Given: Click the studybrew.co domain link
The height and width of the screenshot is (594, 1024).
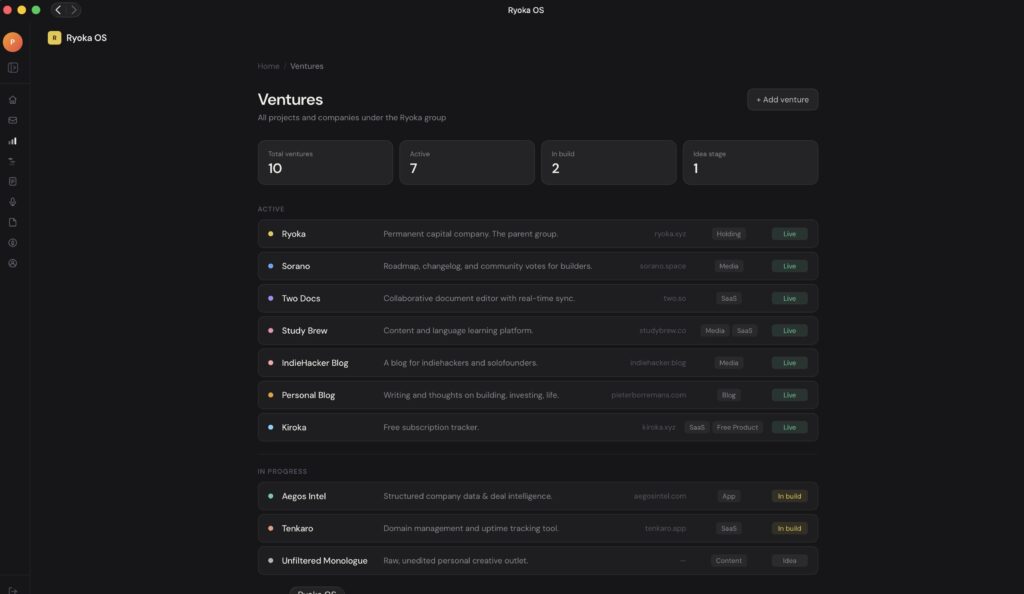Looking at the screenshot, I should click(662, 330).
